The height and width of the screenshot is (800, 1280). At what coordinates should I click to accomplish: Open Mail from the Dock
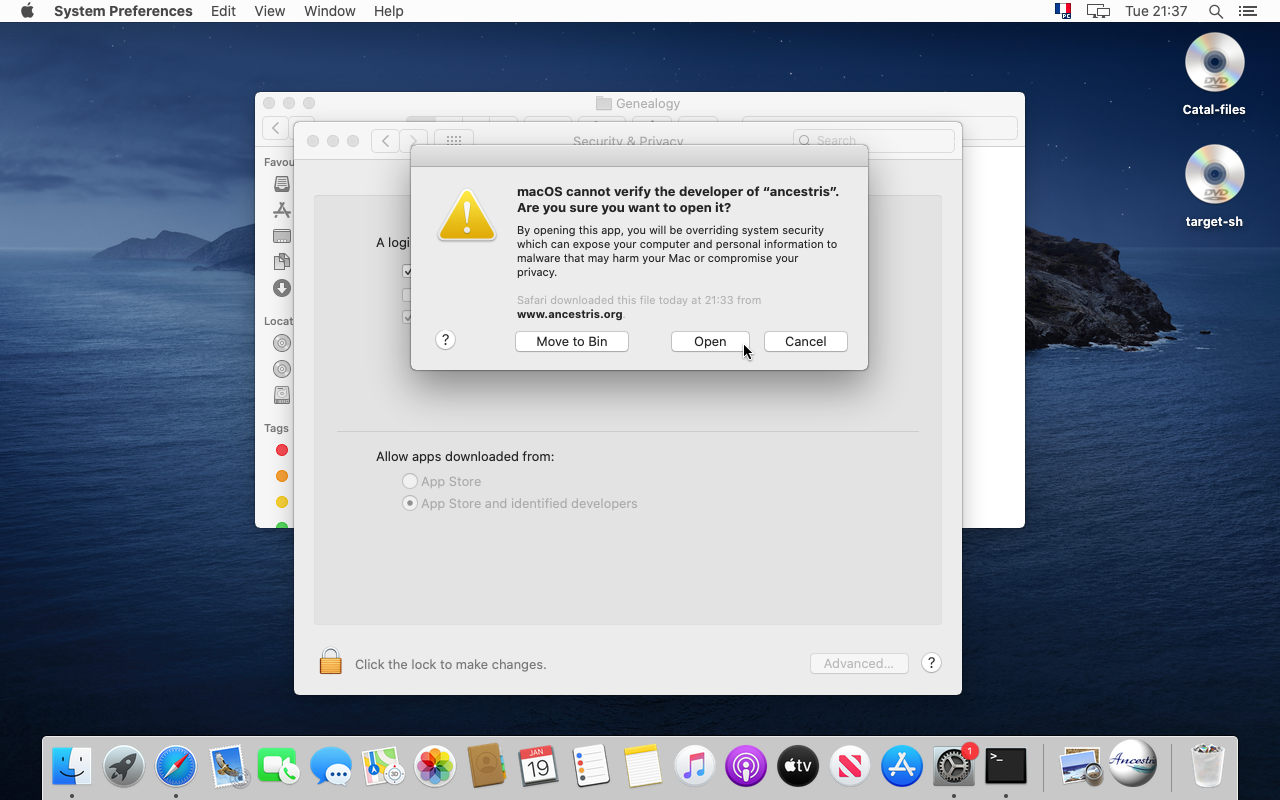[x=228, y=767]
